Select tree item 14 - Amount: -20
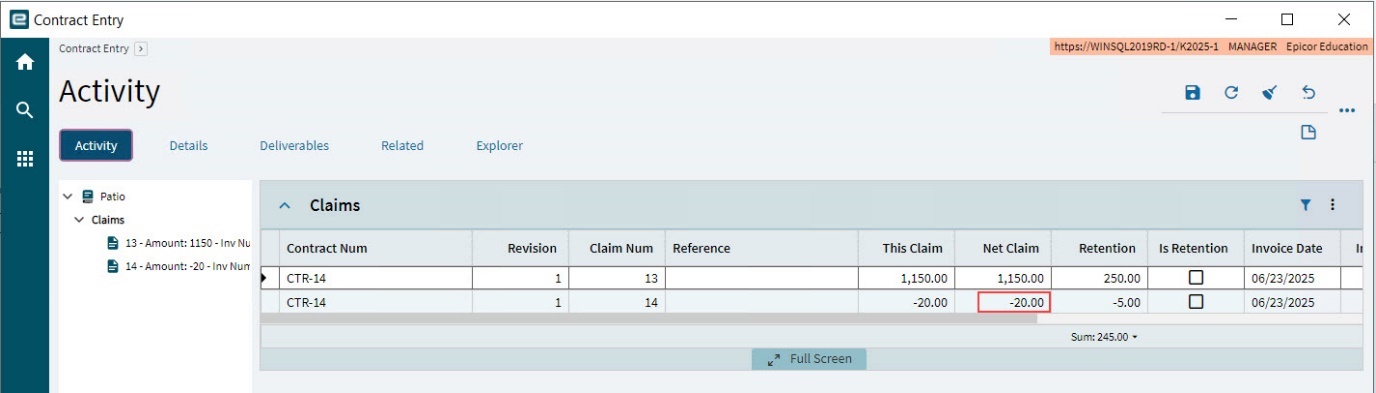This screenshot has height=393, width=1376. [179, 266]
